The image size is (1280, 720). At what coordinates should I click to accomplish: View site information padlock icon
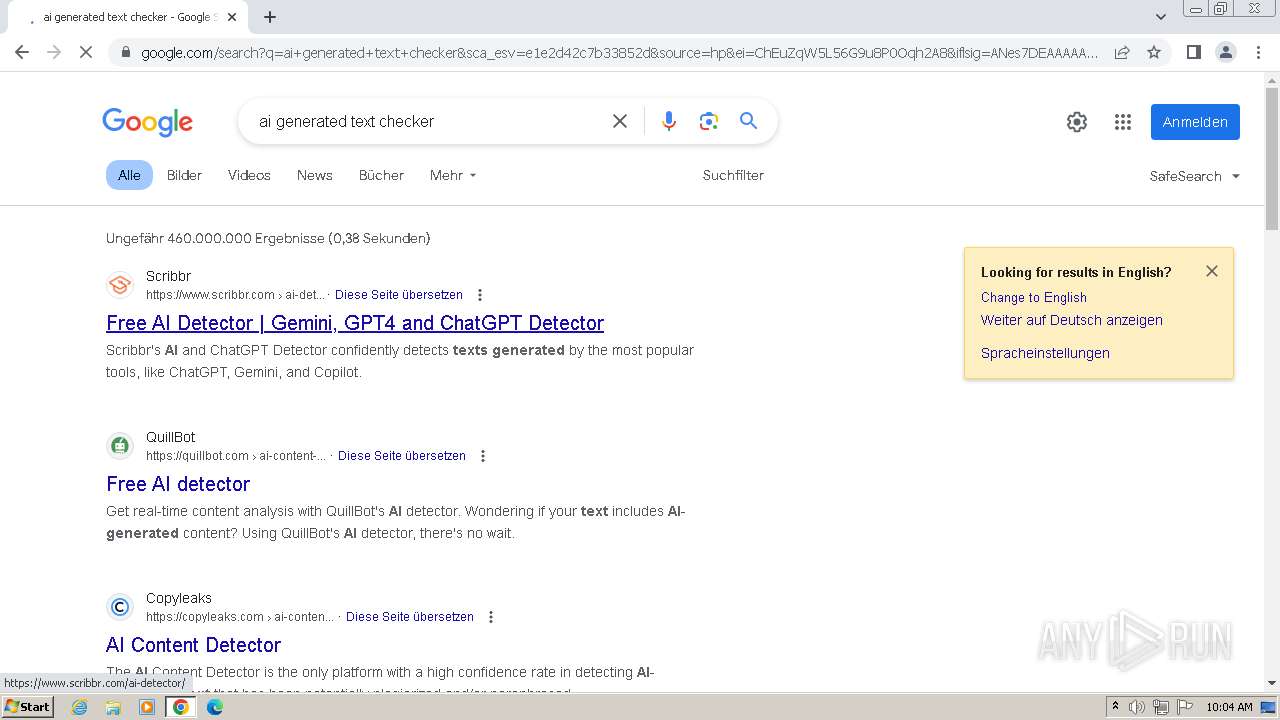click(x=124, y=53)
